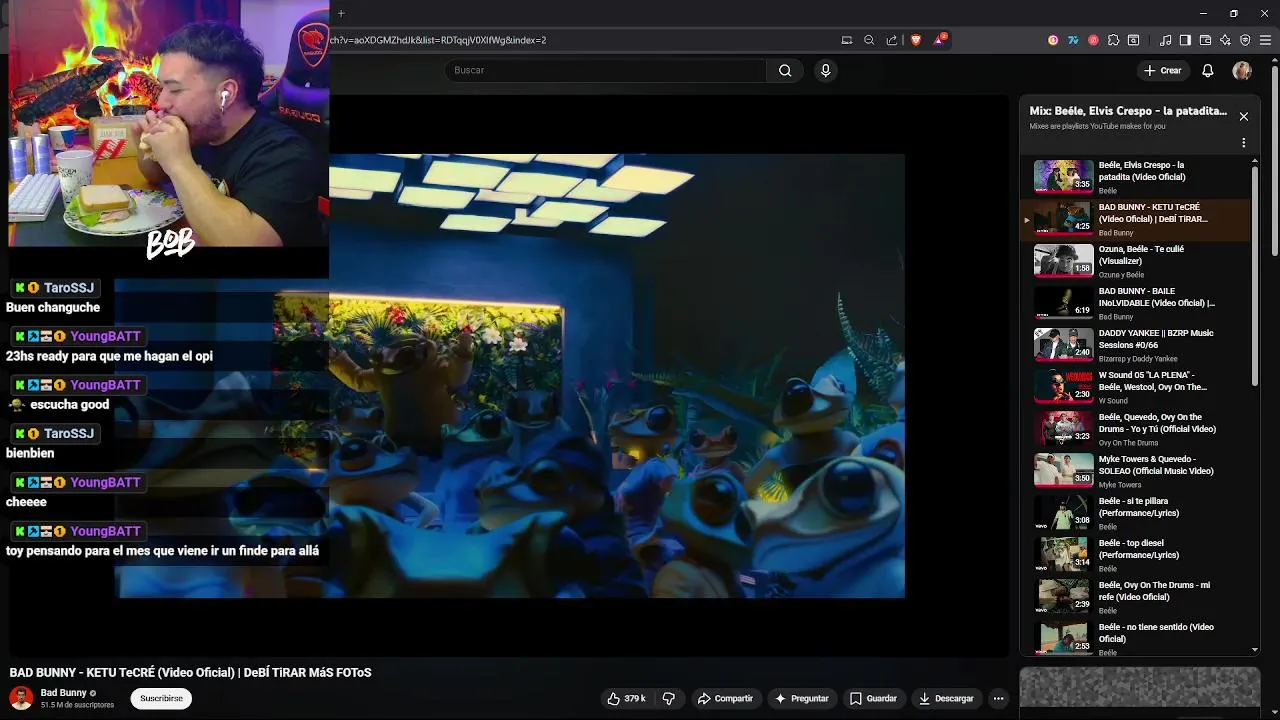Click the Mix: Beéle, Elvis Crespo playlist title
Image resolution: width=1280 pixels, height=720 pixels.
[x=1128, y=111]
